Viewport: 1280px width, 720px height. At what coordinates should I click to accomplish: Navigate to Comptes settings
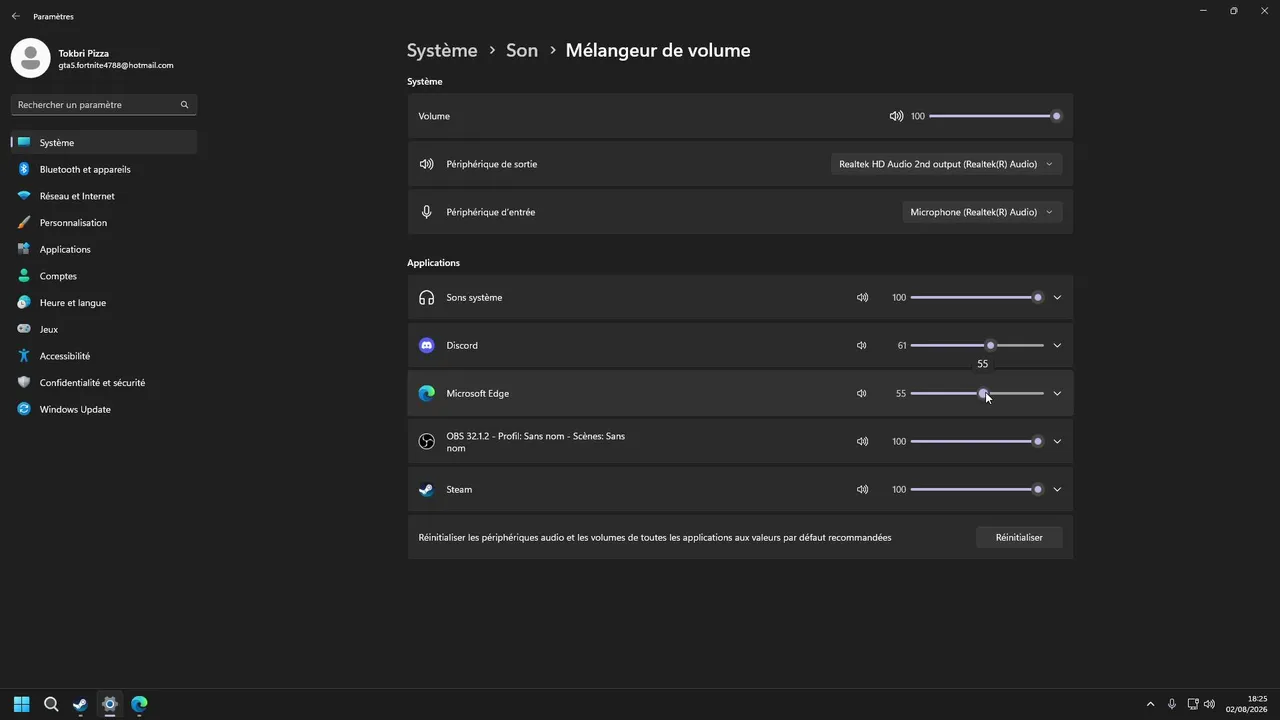104,276
